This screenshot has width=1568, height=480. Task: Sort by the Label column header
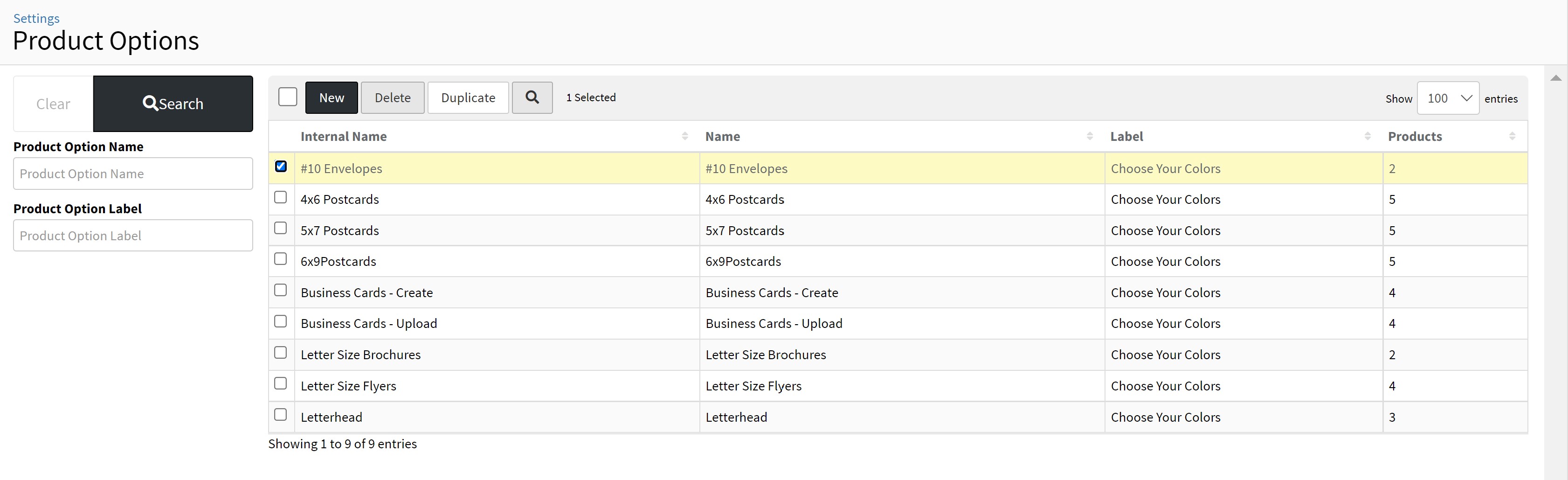click(x=1127, y=137)
